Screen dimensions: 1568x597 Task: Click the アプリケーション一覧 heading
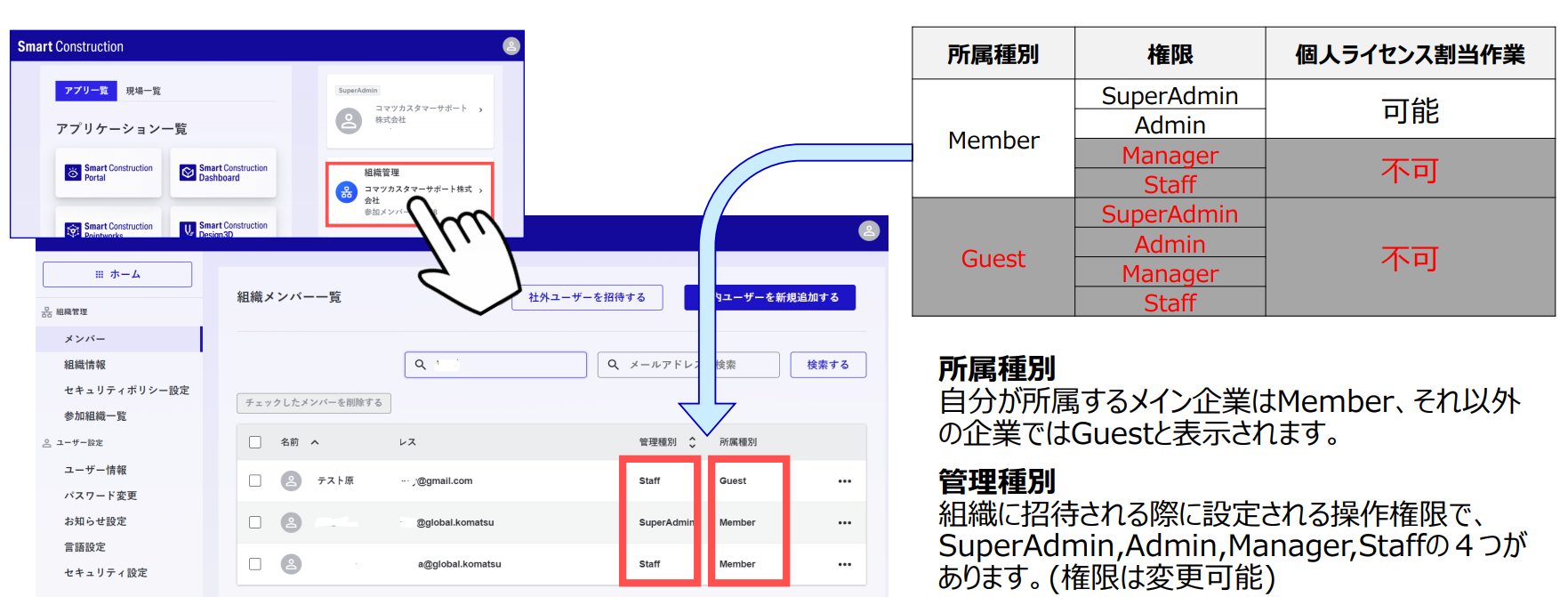(x=122, y=129)
